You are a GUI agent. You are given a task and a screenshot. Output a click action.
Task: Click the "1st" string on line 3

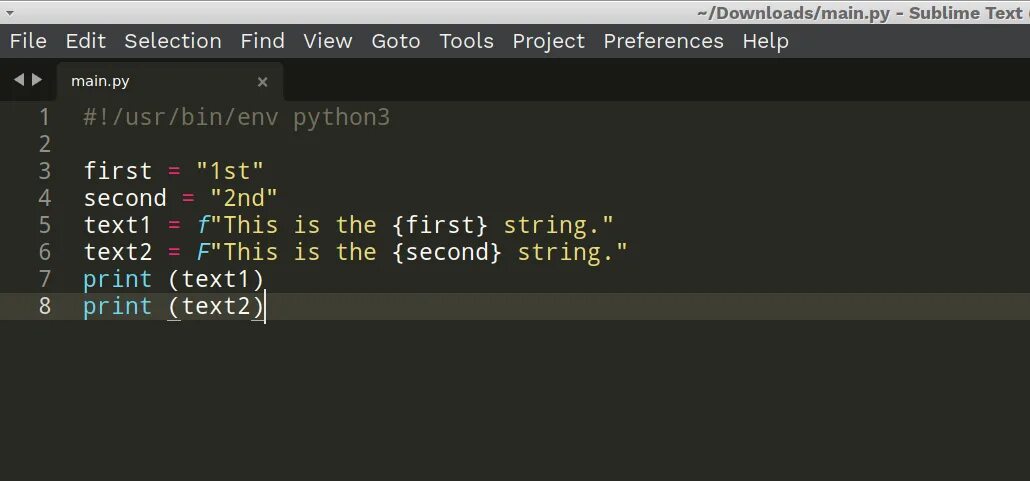pos(230,171)
